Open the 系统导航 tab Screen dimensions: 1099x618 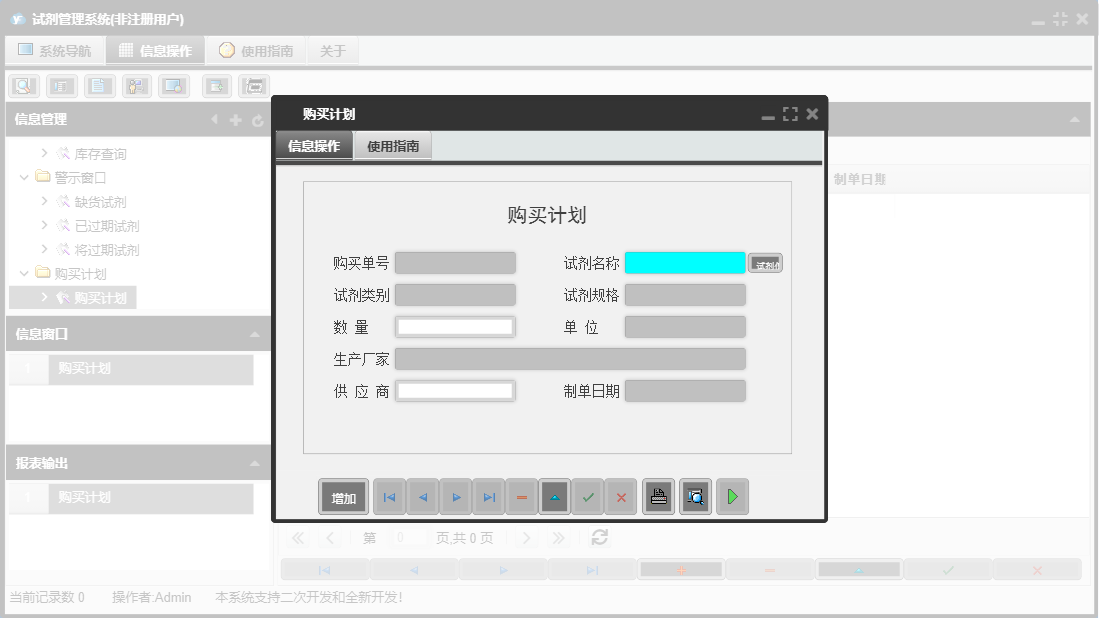point(55,49)
